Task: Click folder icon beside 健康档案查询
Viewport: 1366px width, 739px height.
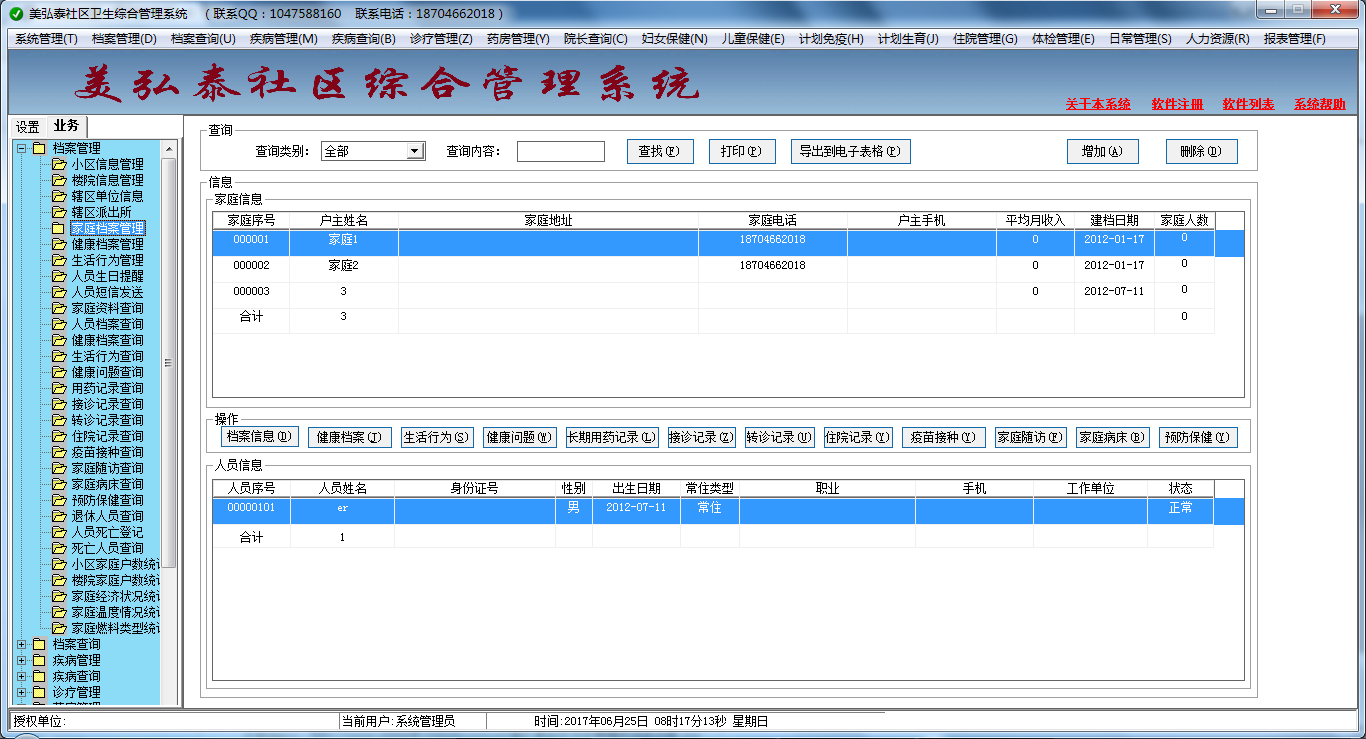Action: click(59, 340)
